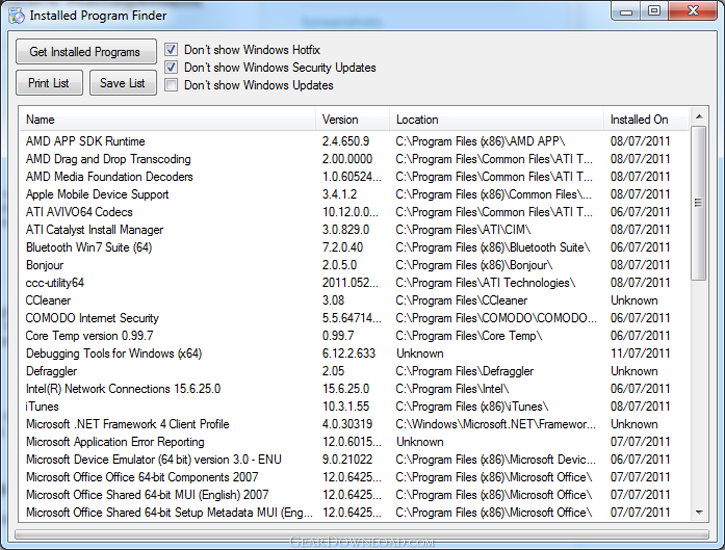This screenshot has width=725, height=550.
Task: Select AMD Drag and Drop Transcoding
Action: [355, 159]
